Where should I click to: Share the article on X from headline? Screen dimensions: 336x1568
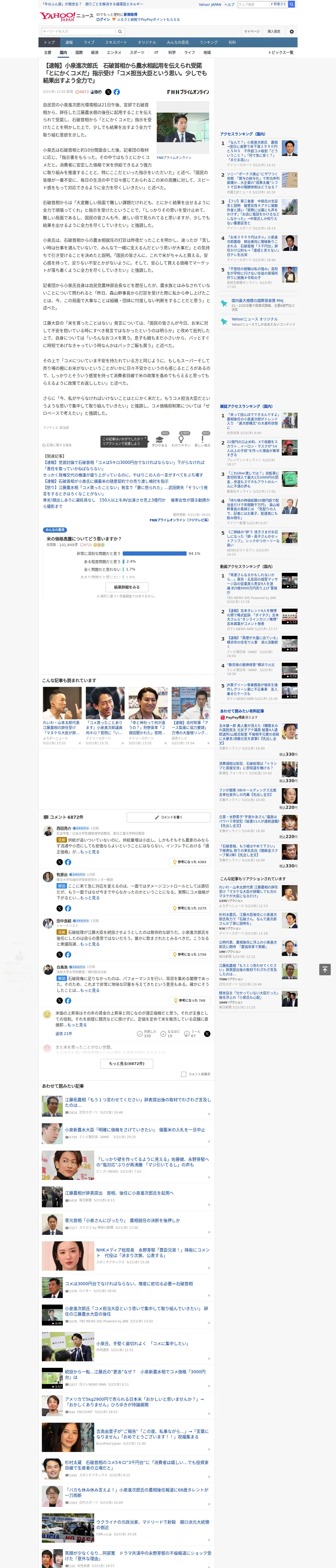coord(109,92)
